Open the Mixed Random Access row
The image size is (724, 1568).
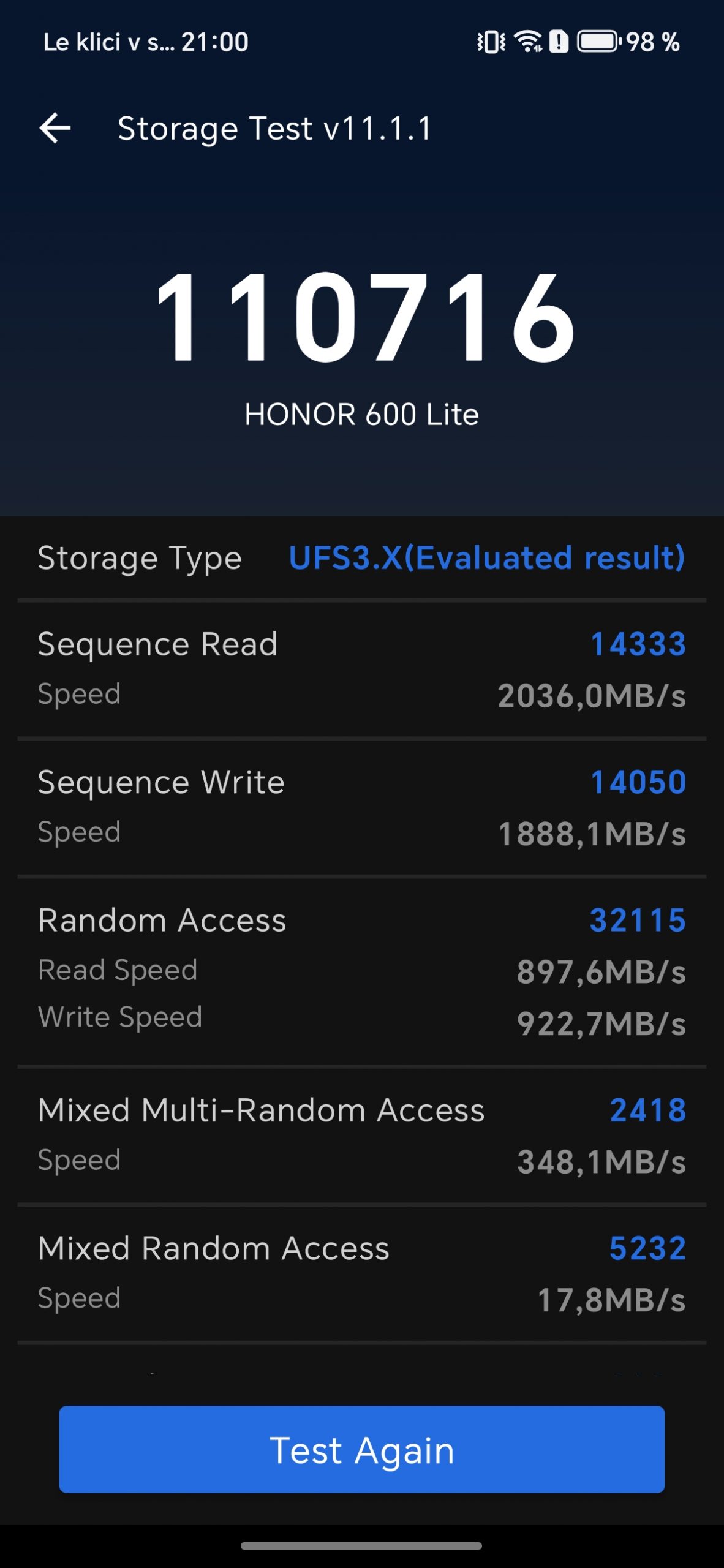point(361,1273)
